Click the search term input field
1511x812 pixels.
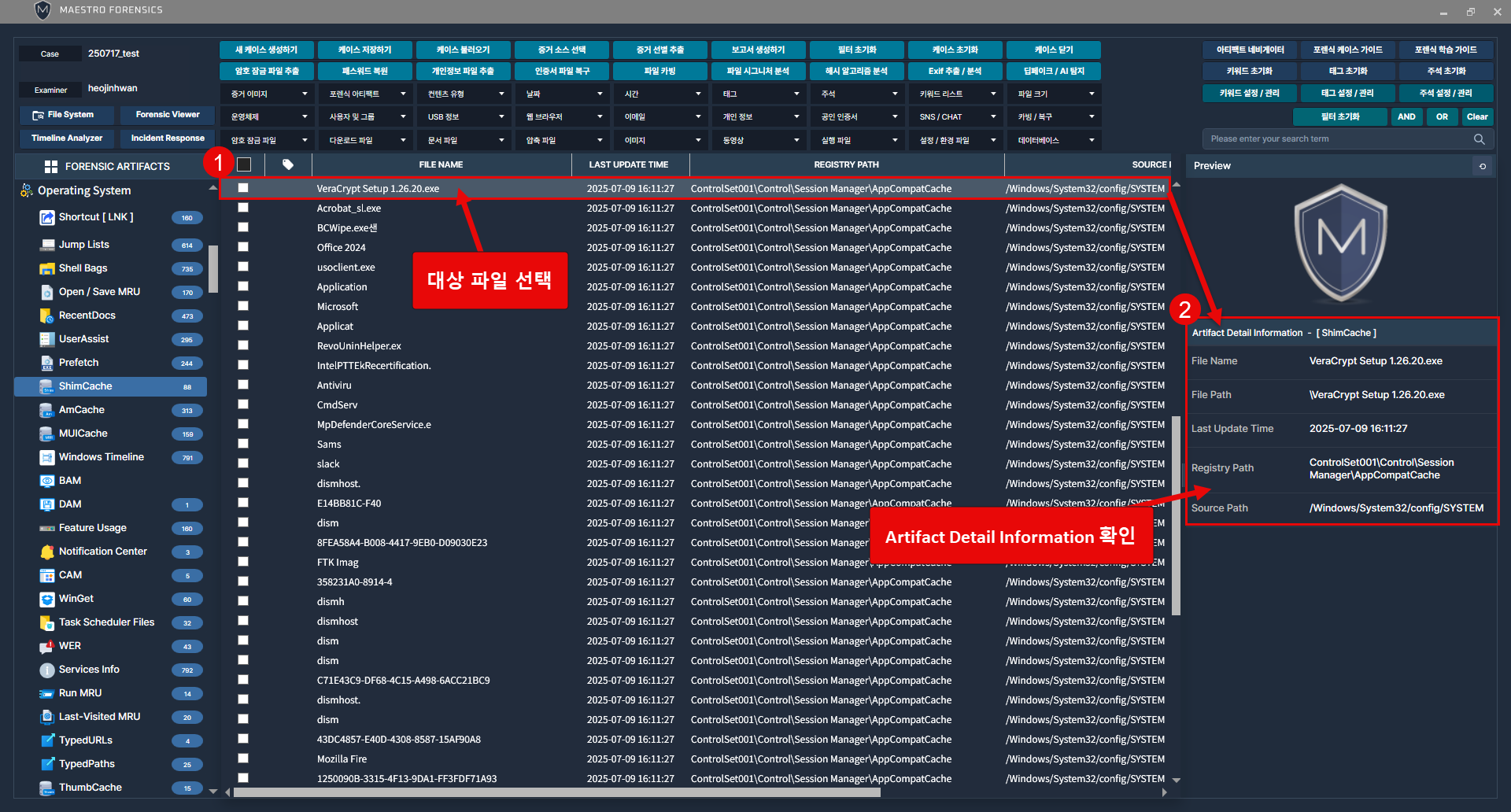tap(1338, 139)
